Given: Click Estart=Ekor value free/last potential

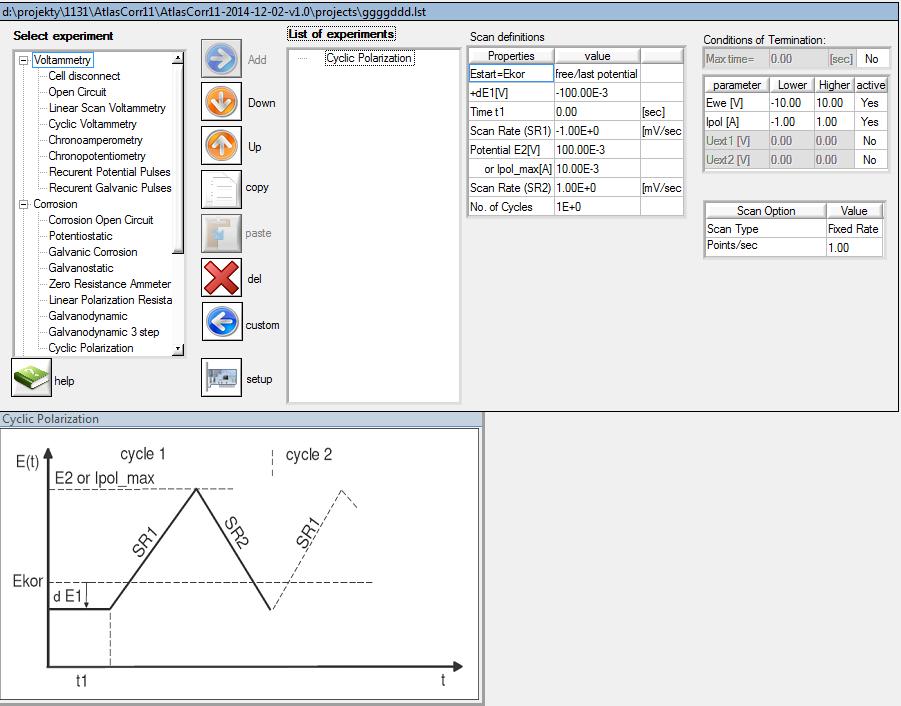Looking at the screenshot, I should pos(596,74).
